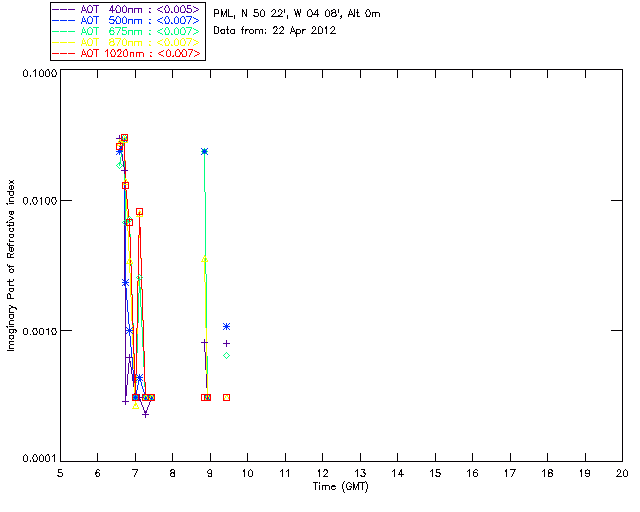
Task: Click the red square peak just after 7 hours
Action: (139, 211)
